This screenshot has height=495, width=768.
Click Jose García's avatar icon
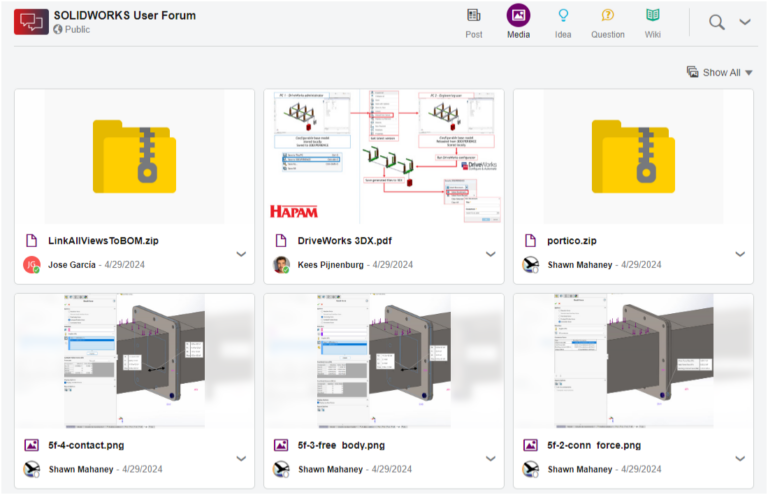pyautogui.click(x=31, y=265)
